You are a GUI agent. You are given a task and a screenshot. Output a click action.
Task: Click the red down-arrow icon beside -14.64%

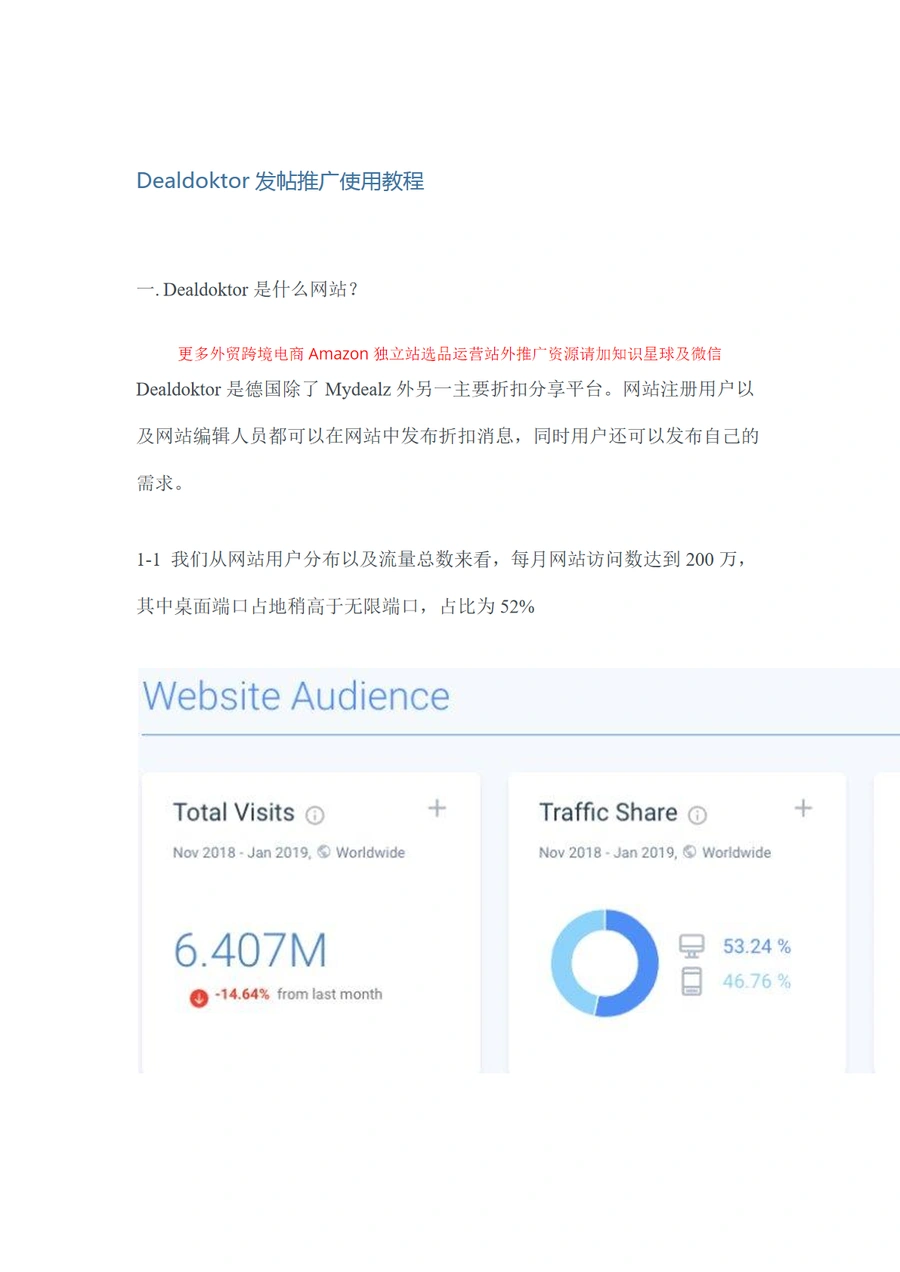[199, 996]
